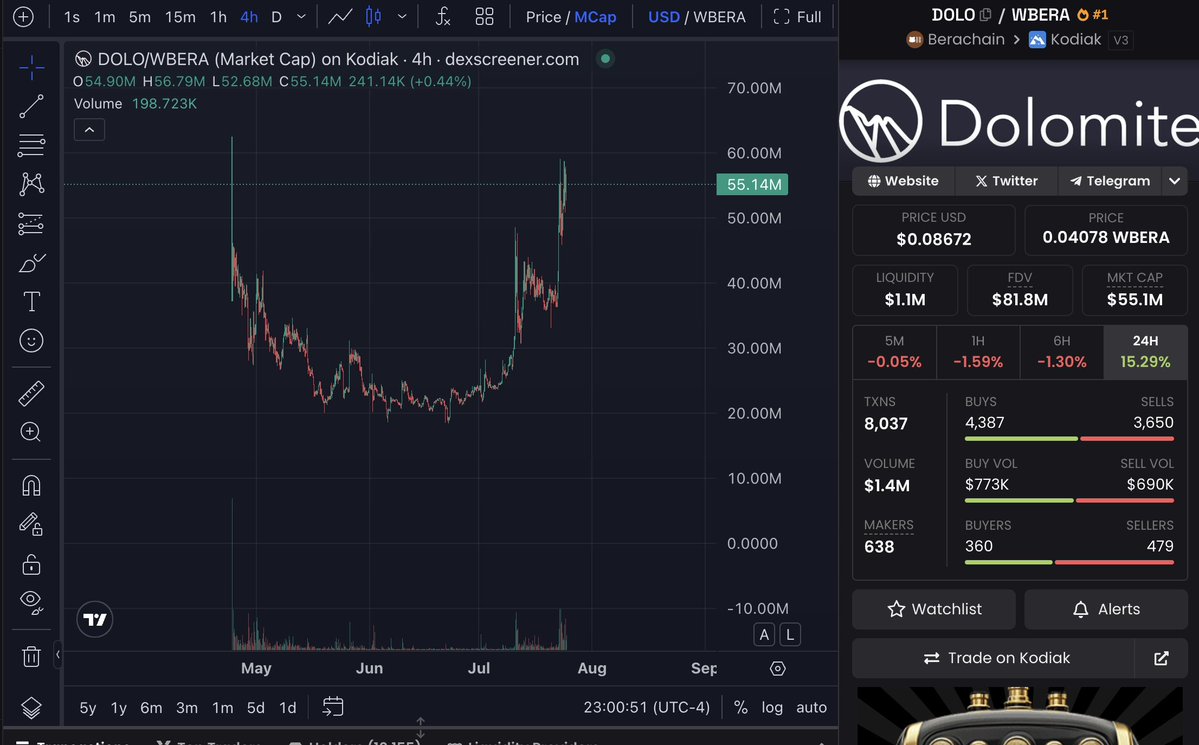Toggle lock all drawing tools
The height and width of the screenshot is (745, 1199).
[31, 564]
